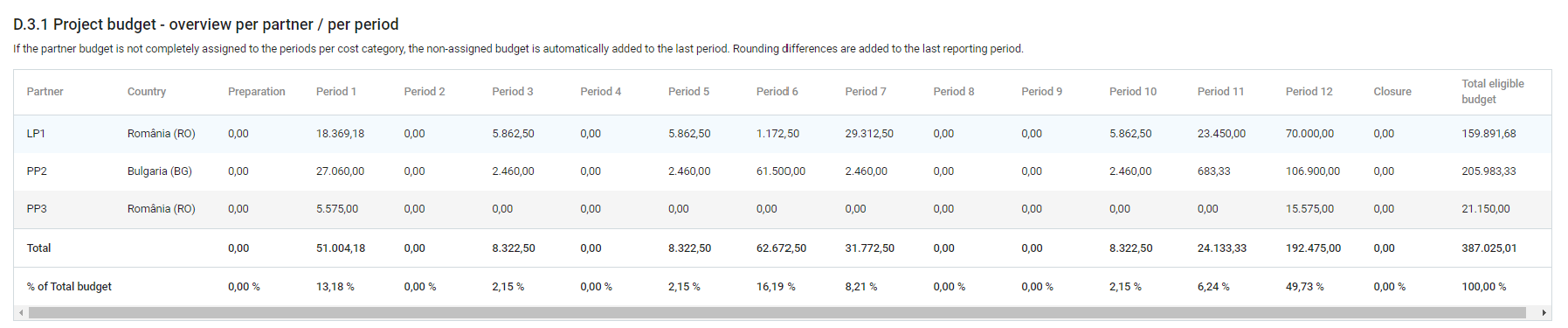The image size is (1568, 328).
Task: Select the PP2 partner row
Action: (x=783, y=171)
